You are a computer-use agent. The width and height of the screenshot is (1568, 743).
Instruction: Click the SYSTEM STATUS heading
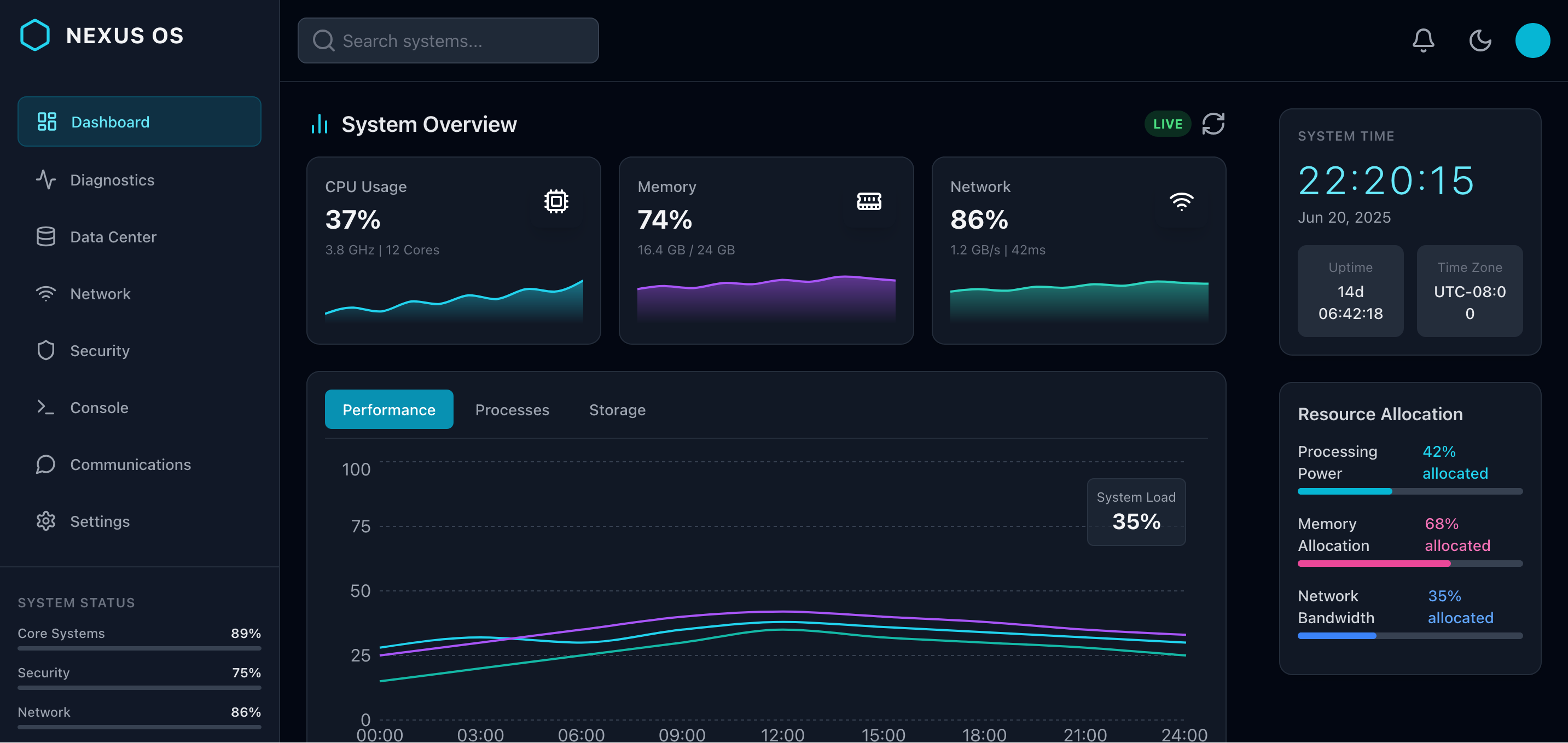(x=76, y=602)
